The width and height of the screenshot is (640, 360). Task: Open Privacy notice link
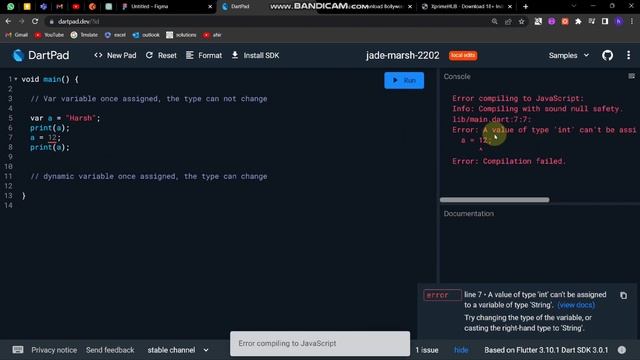coord(54,350)
